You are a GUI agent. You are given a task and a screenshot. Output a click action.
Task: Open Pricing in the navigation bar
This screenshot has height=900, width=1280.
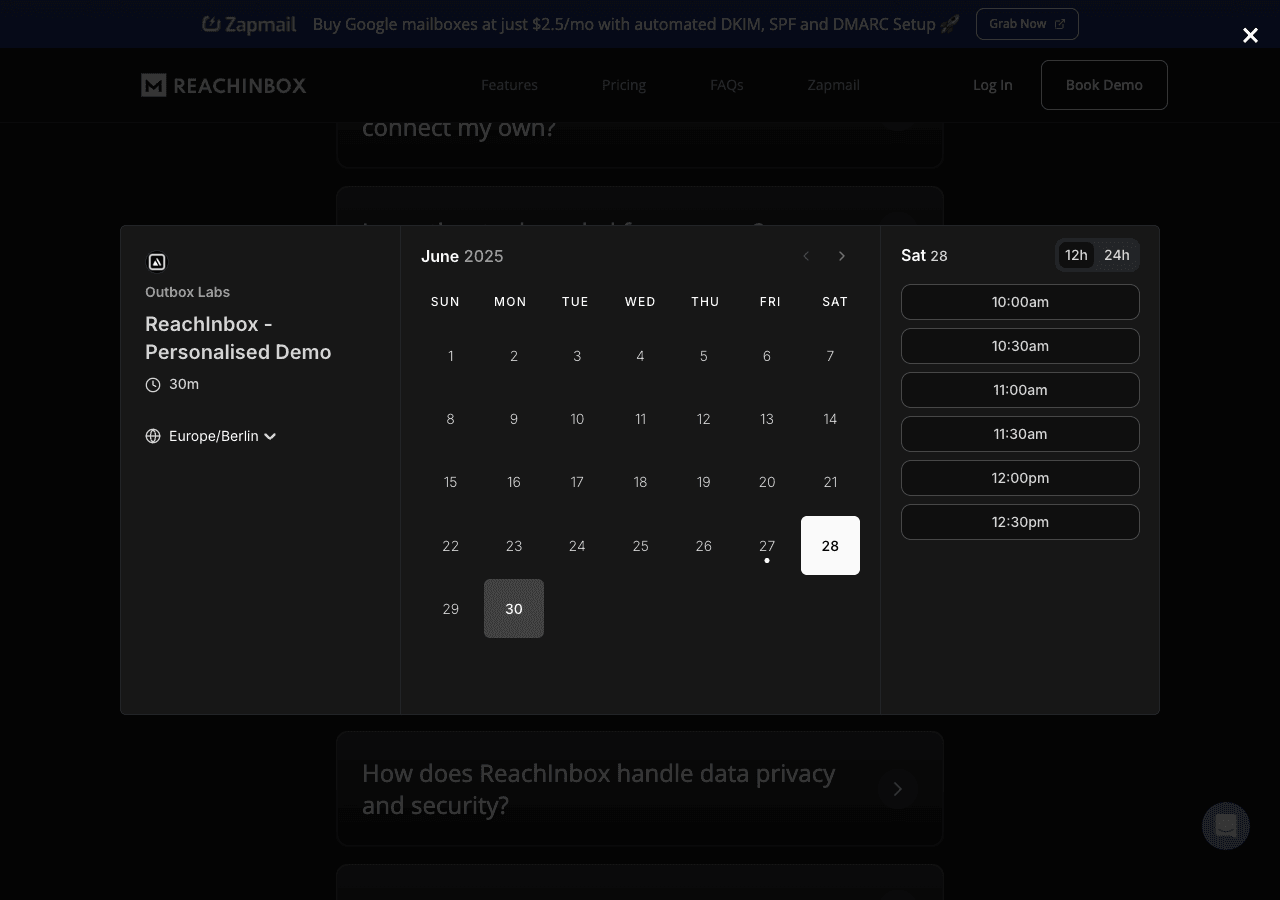click(x=624, y=85)
